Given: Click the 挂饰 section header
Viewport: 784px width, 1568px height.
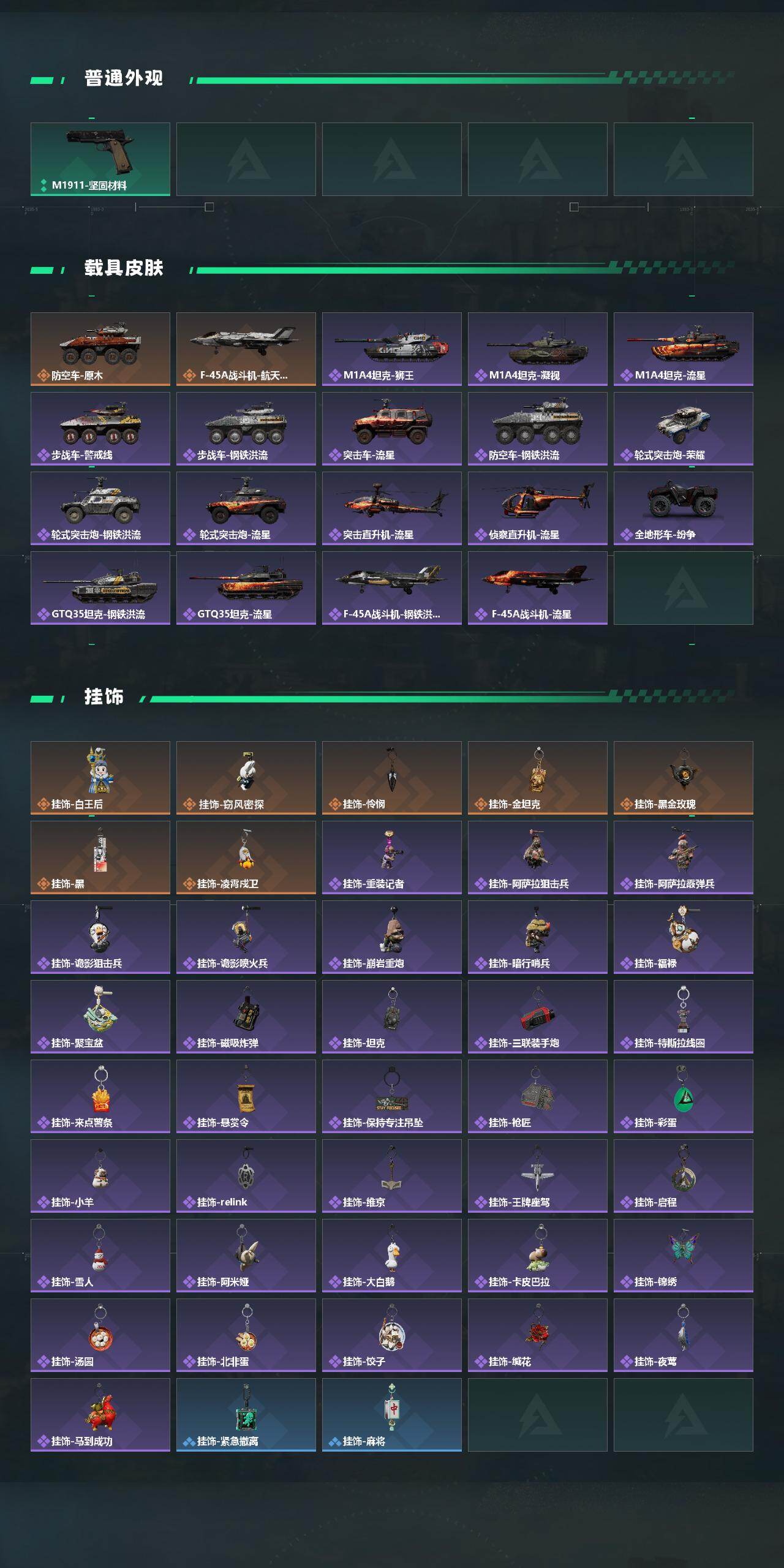Looking at the screenshot, I should click(x=104, y=697).
